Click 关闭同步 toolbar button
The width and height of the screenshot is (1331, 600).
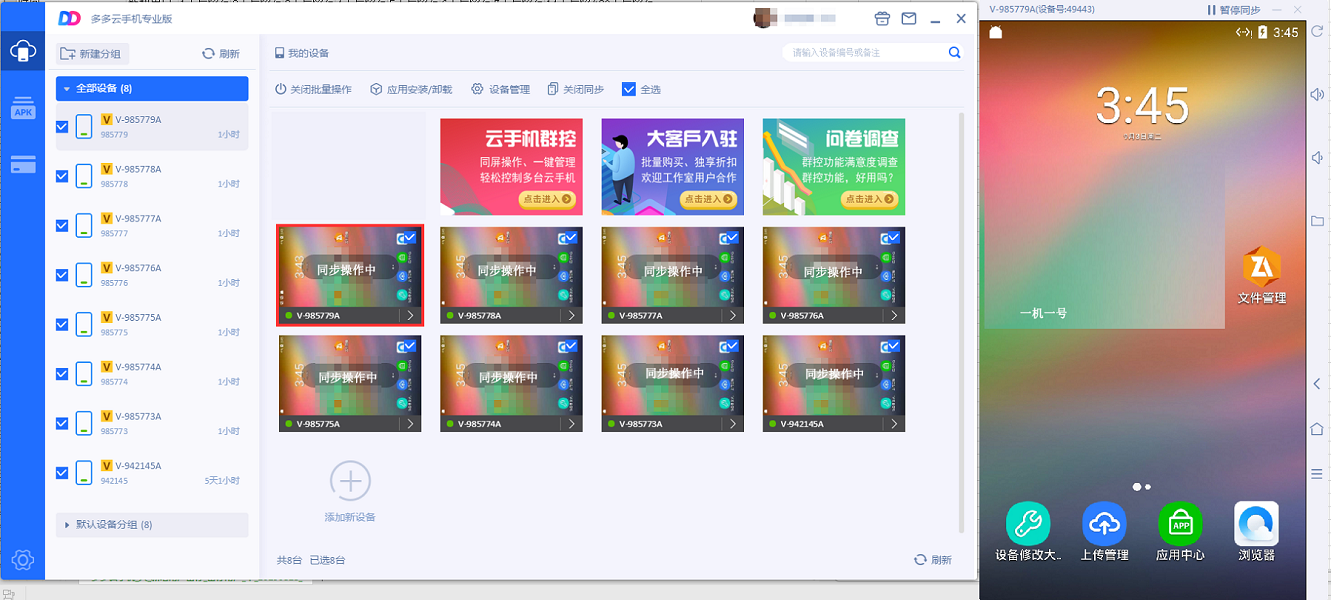coord(576,89)
